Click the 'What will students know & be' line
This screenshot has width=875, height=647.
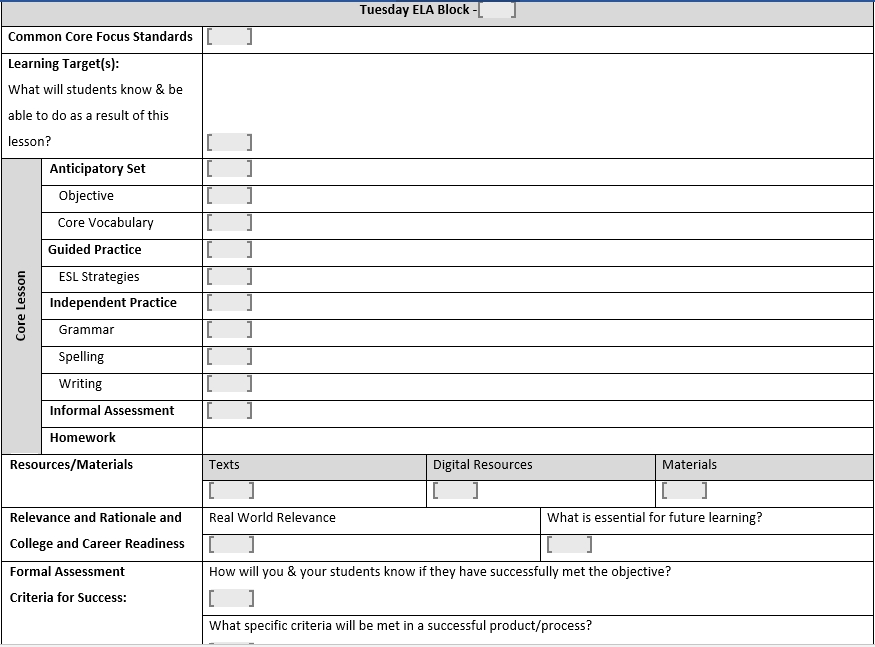pyautogui.click(x=95, y=89)
